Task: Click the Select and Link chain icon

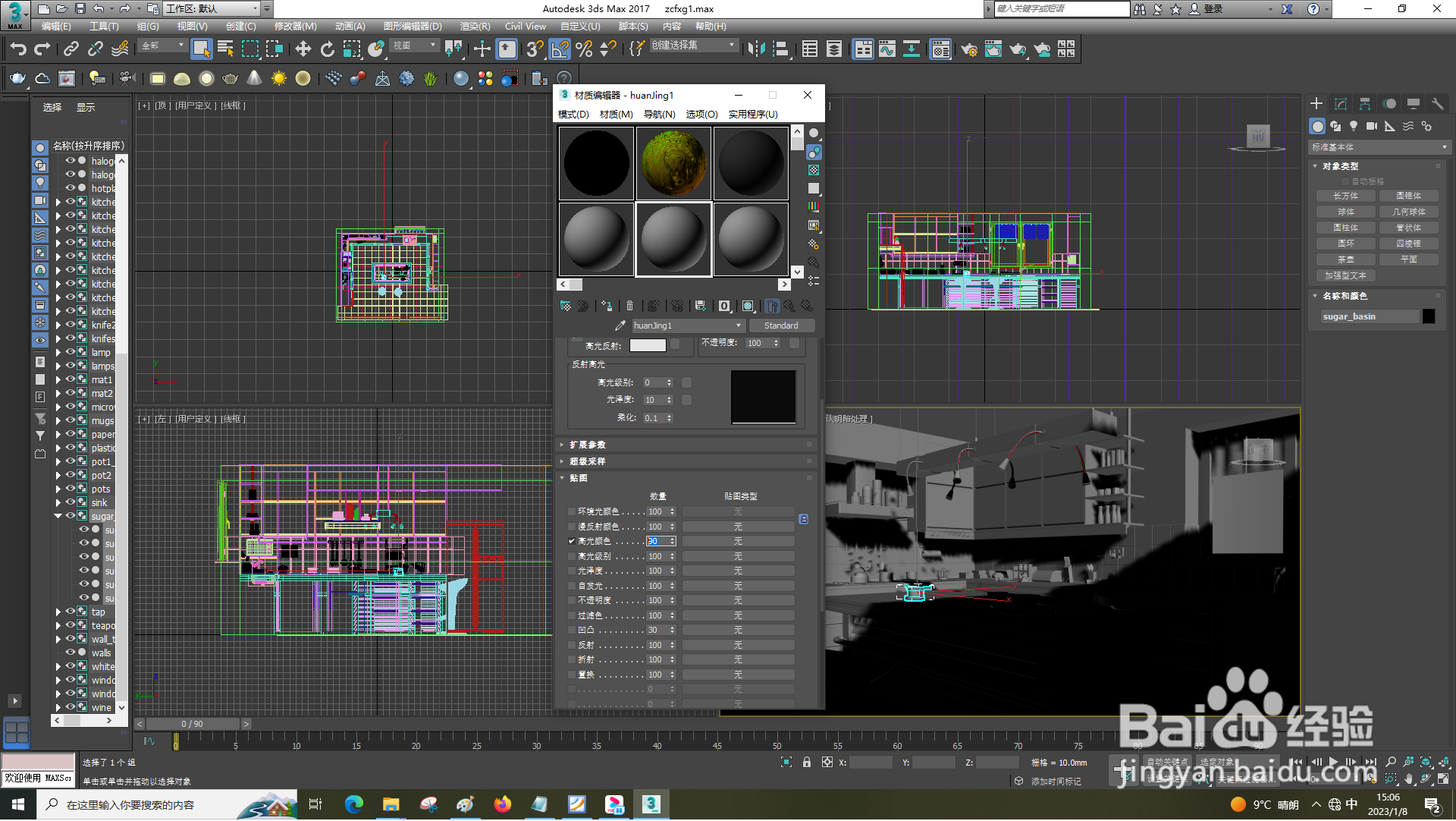Action: 71,49
